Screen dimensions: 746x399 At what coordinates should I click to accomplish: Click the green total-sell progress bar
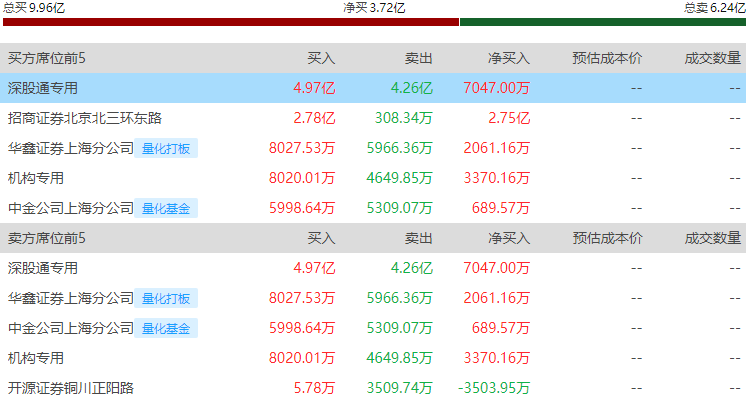point(603,22)
